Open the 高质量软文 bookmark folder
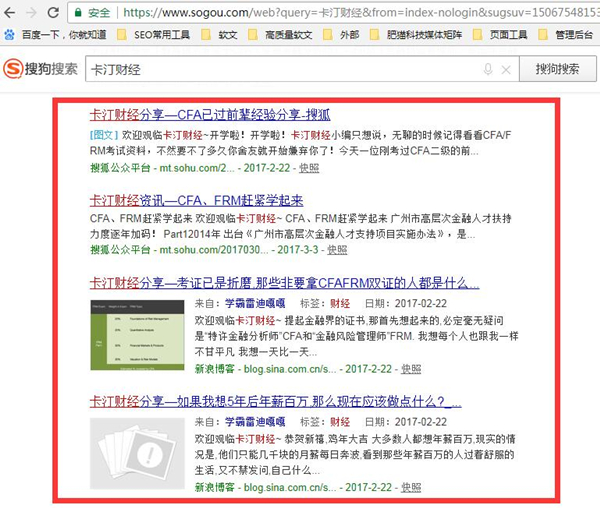The height and width of the screenshot is (508, 600). tap(280, 35)
